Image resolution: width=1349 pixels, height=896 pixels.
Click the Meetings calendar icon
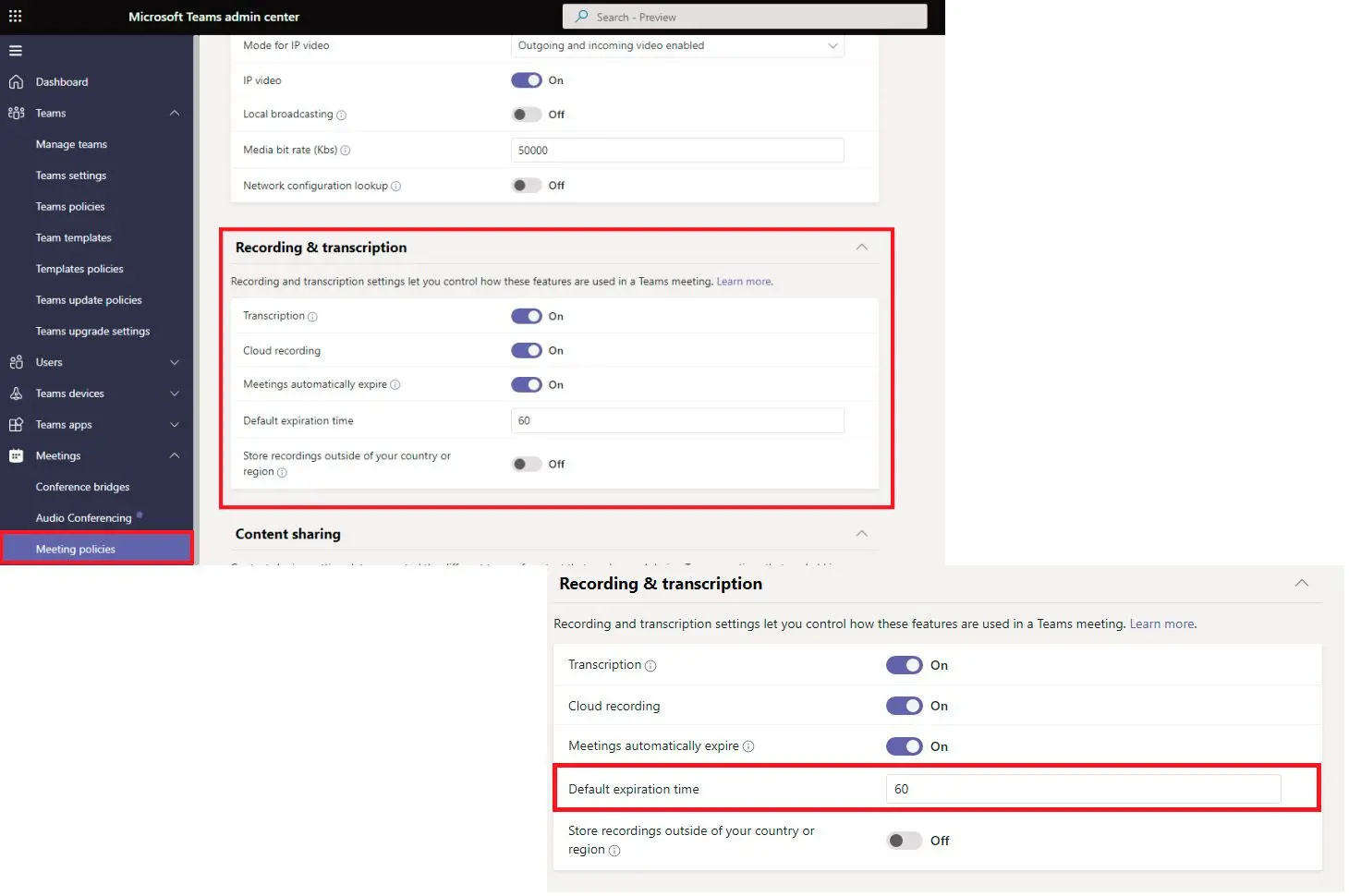pos(16,455)
